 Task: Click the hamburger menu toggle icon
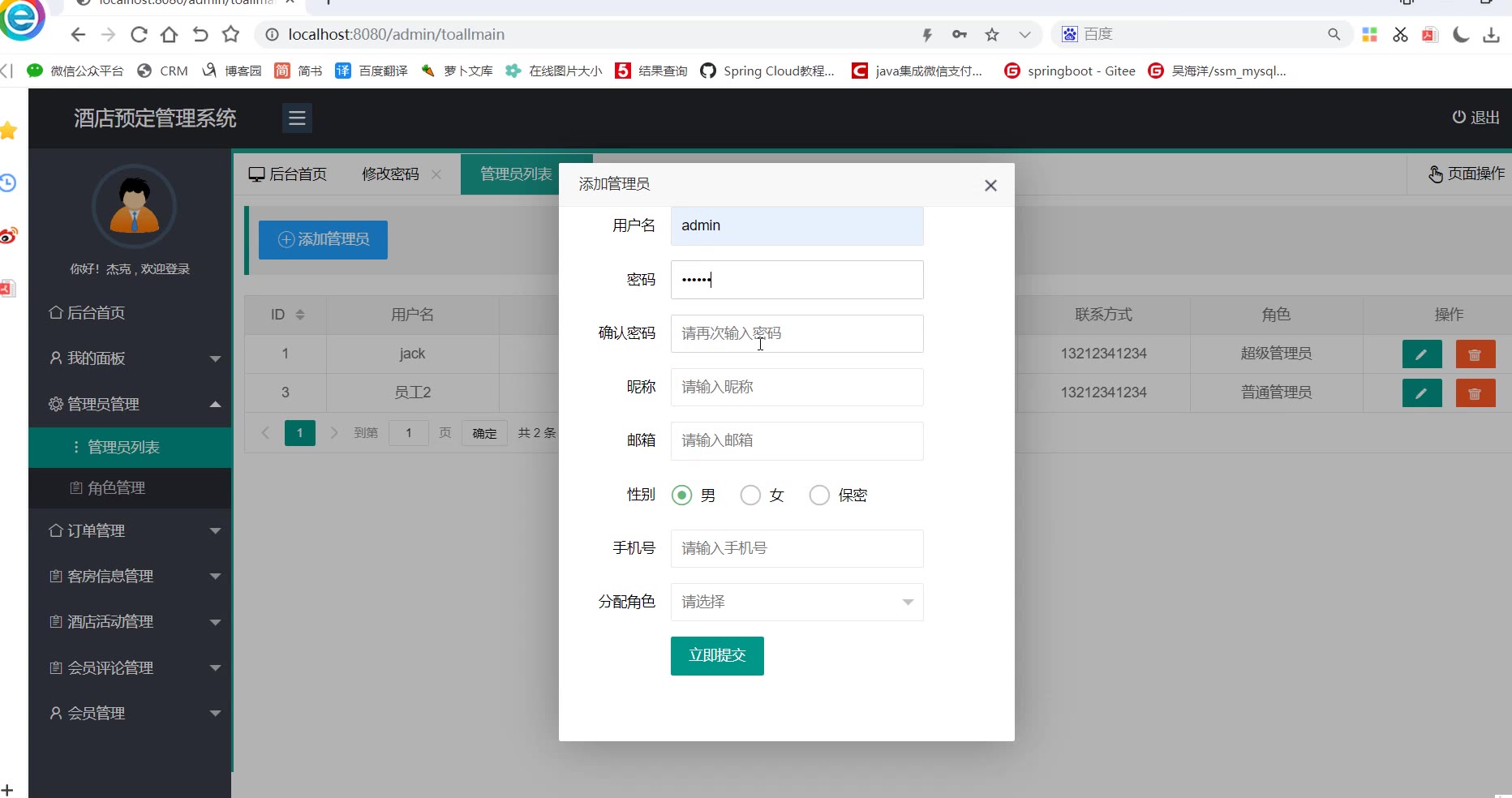click(x=297, y=118)
